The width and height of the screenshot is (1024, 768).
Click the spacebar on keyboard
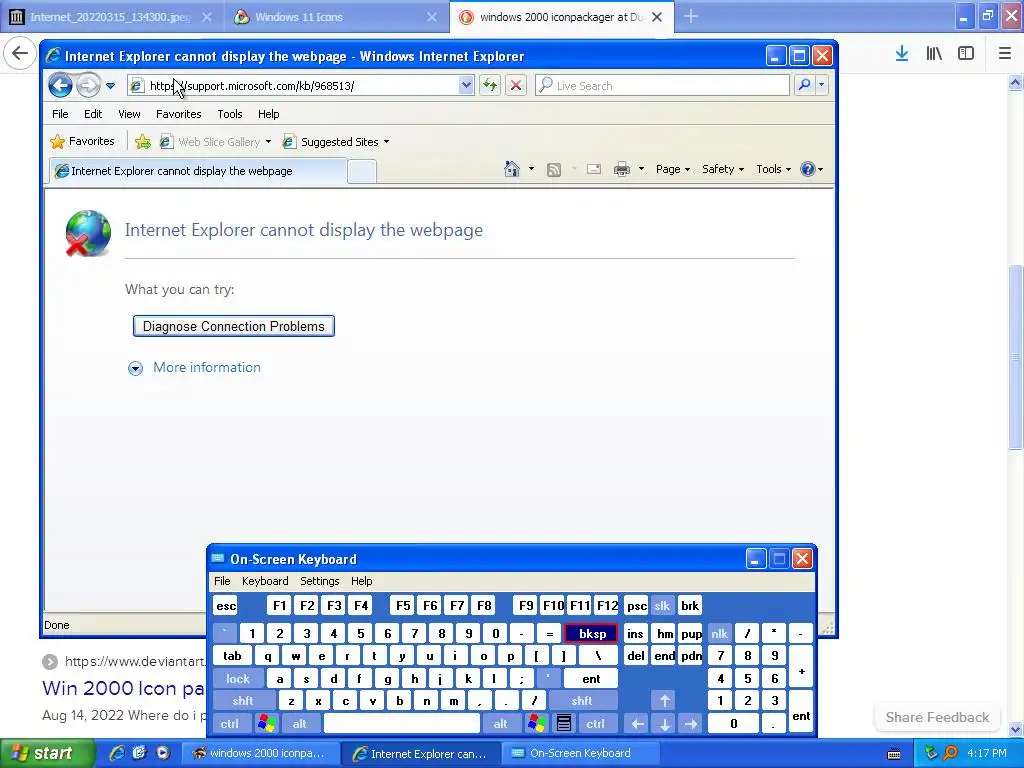pyautogui.click(x=402, y=724)
